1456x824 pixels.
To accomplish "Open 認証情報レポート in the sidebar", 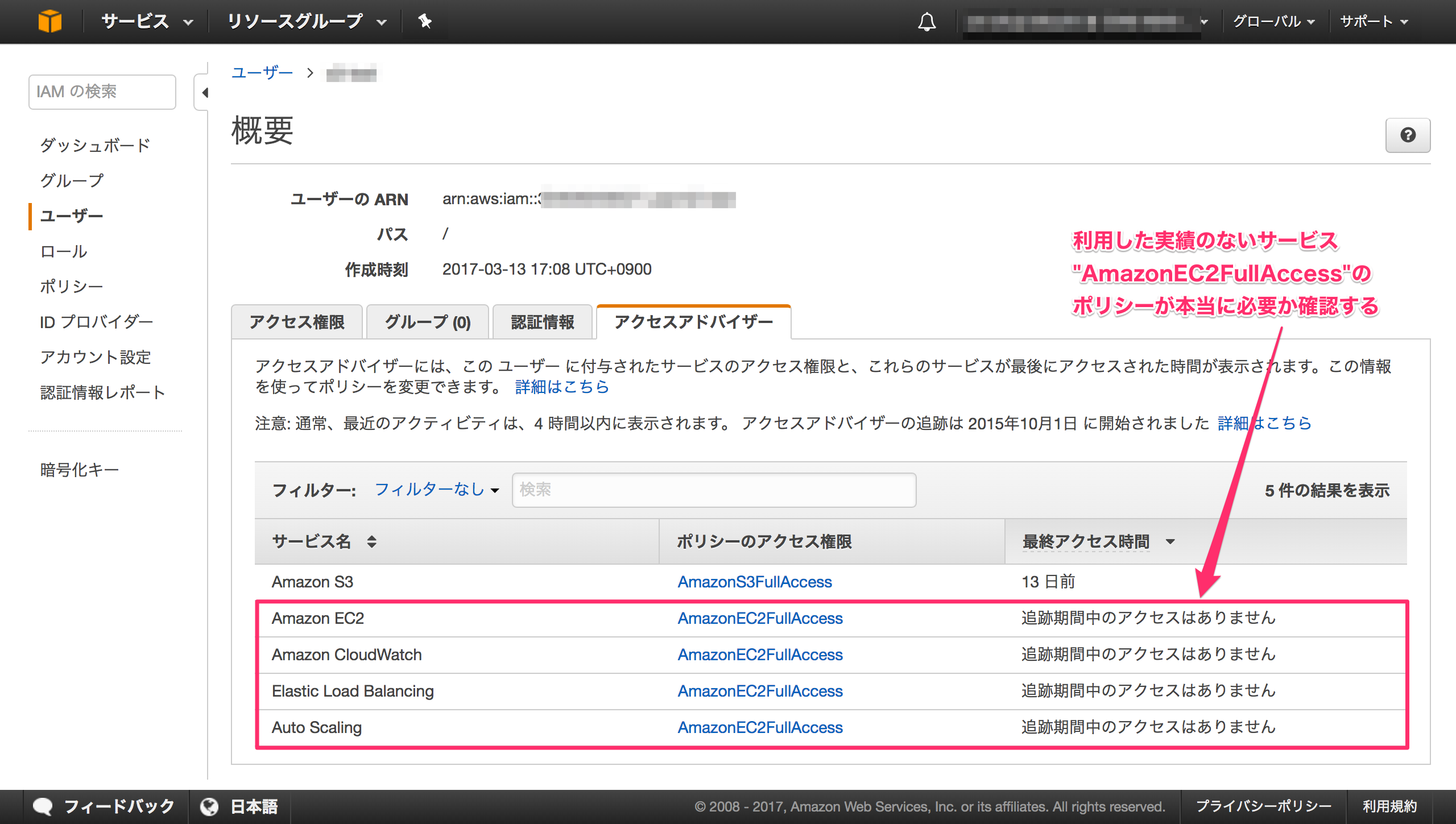I will [x=103, y=392].
